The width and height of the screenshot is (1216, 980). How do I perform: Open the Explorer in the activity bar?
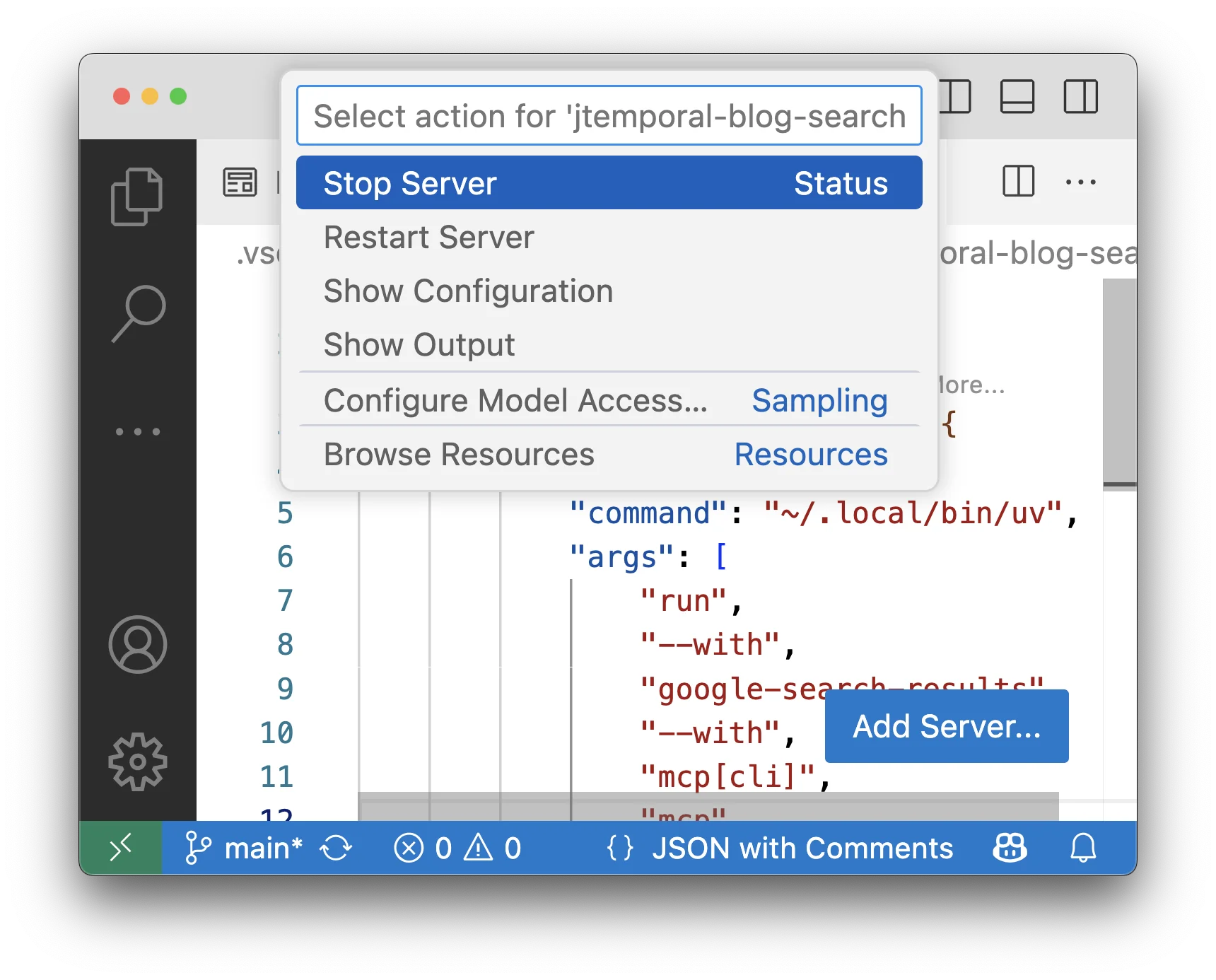[138, 196]
